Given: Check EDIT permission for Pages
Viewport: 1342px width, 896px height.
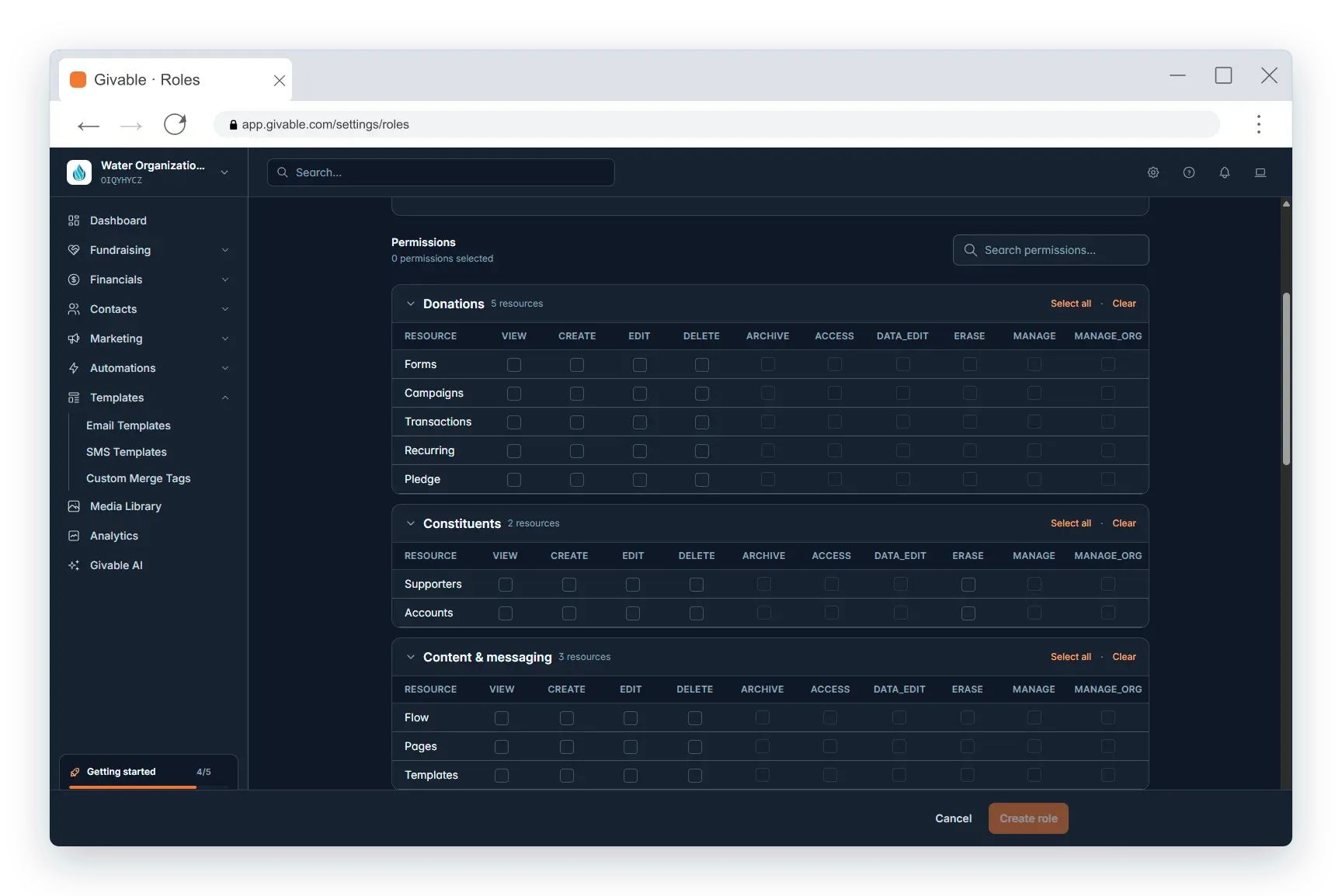Looking at the screenshot, I should (x=631, y=747).
